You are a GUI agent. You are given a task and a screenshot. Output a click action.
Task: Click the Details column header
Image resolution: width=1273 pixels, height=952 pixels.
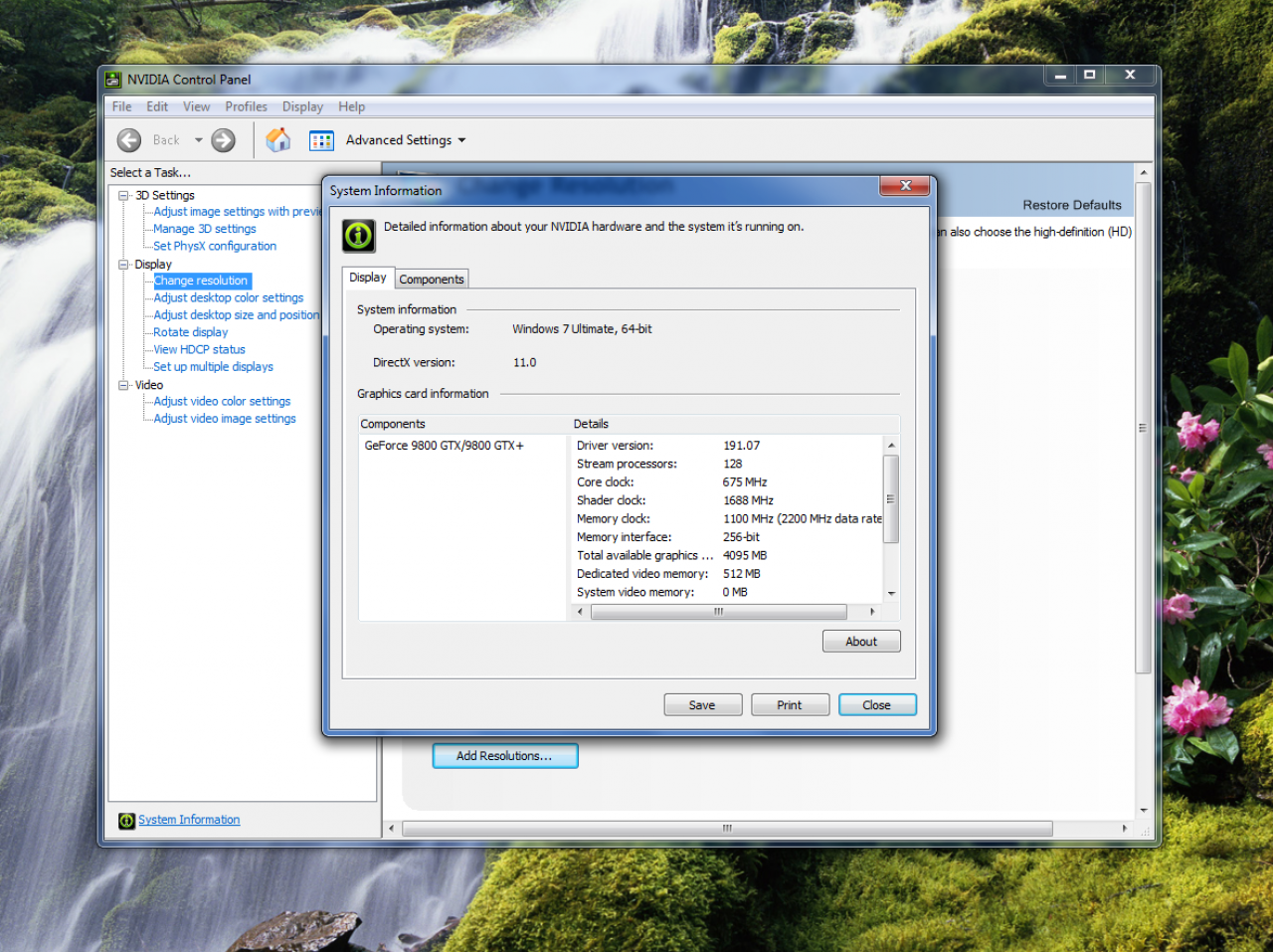(x=735, y=424)
